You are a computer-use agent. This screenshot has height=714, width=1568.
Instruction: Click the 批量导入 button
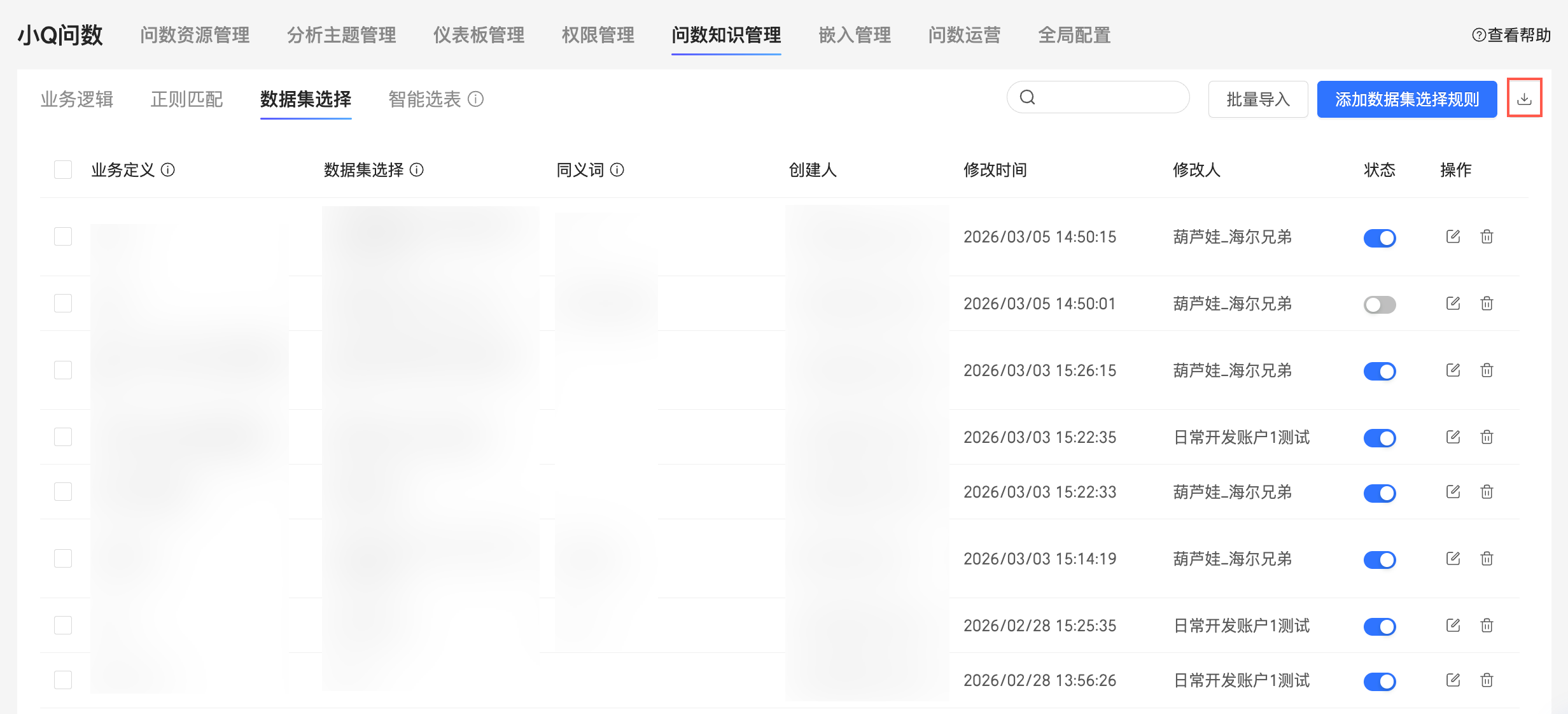(1257, 99)
